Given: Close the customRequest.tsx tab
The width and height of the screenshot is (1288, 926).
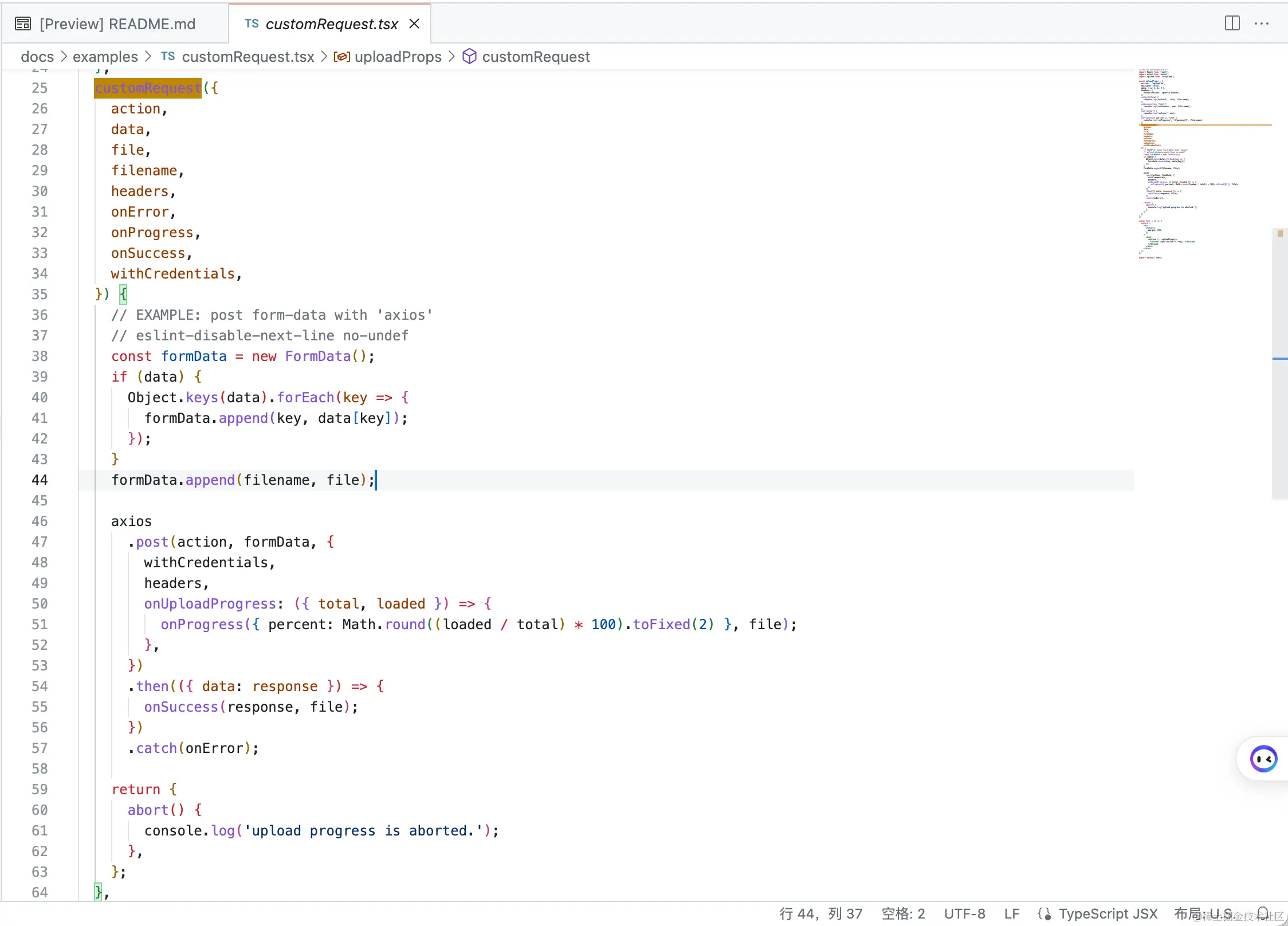Looking at the screenshot, I should [x=414, y=23].
